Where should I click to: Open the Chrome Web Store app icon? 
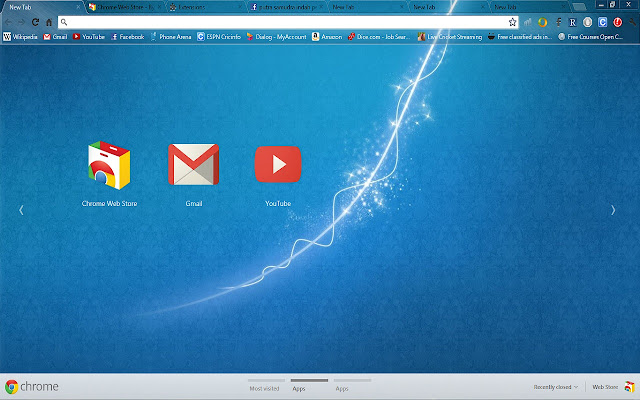[109, 165]
